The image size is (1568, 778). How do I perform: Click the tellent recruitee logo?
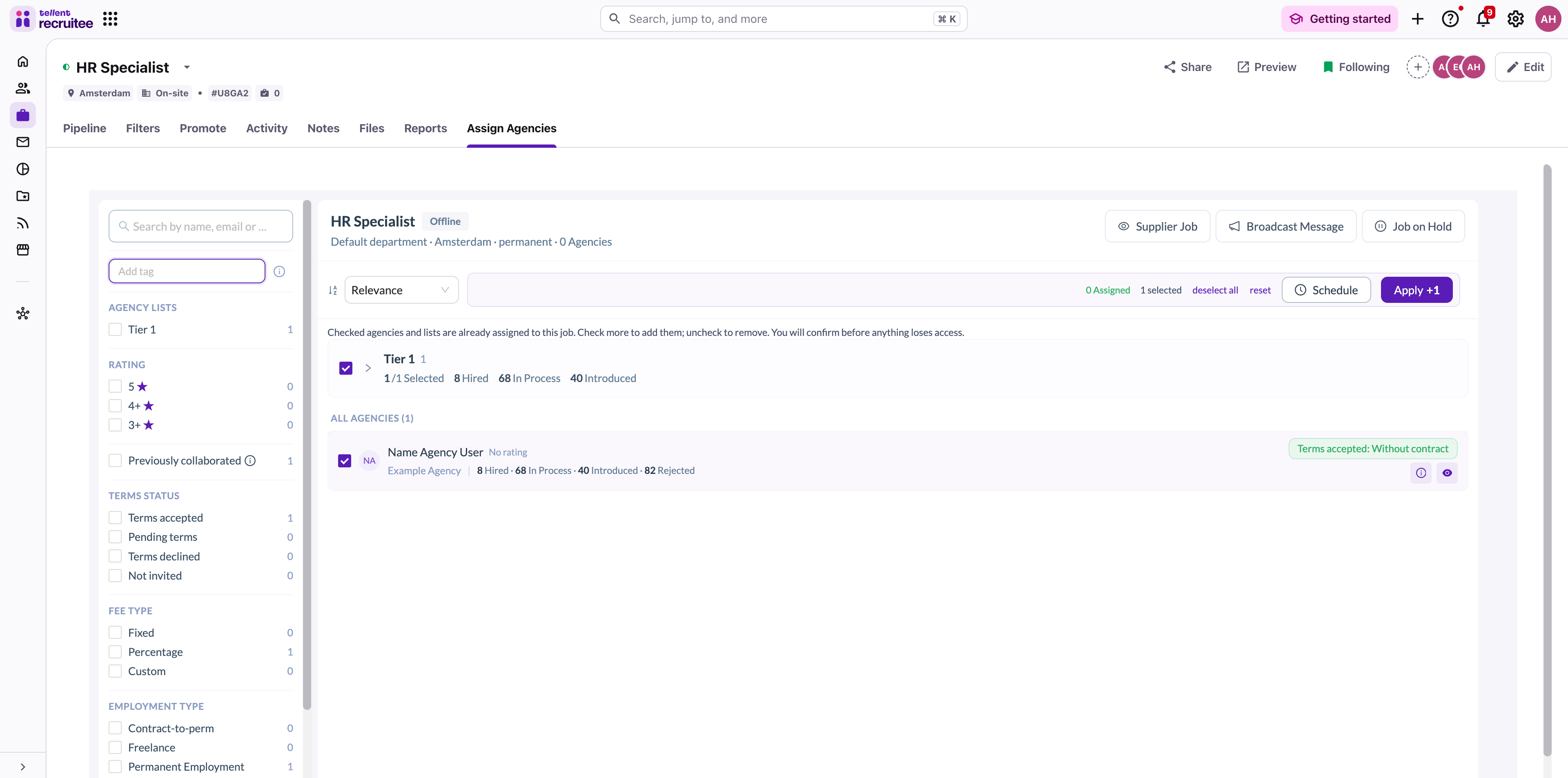(52, 19)
